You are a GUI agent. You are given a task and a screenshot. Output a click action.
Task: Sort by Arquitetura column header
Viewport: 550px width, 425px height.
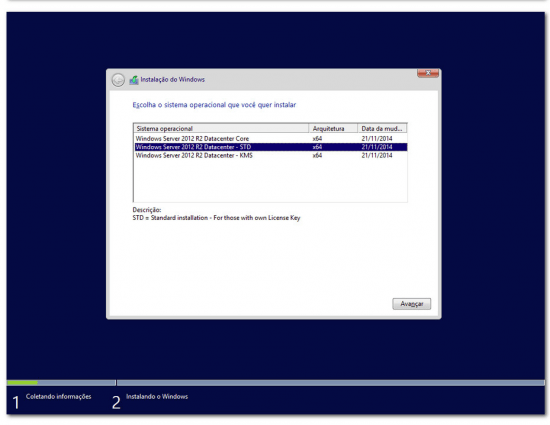point(333,128)
